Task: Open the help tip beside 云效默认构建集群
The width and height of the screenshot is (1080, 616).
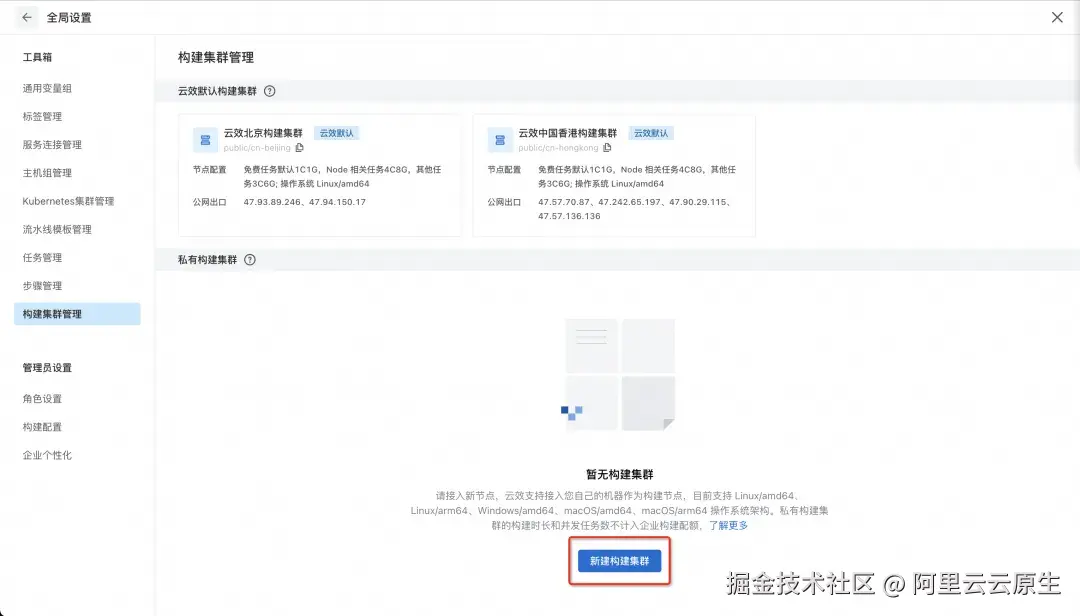Action: click(267, 91)
